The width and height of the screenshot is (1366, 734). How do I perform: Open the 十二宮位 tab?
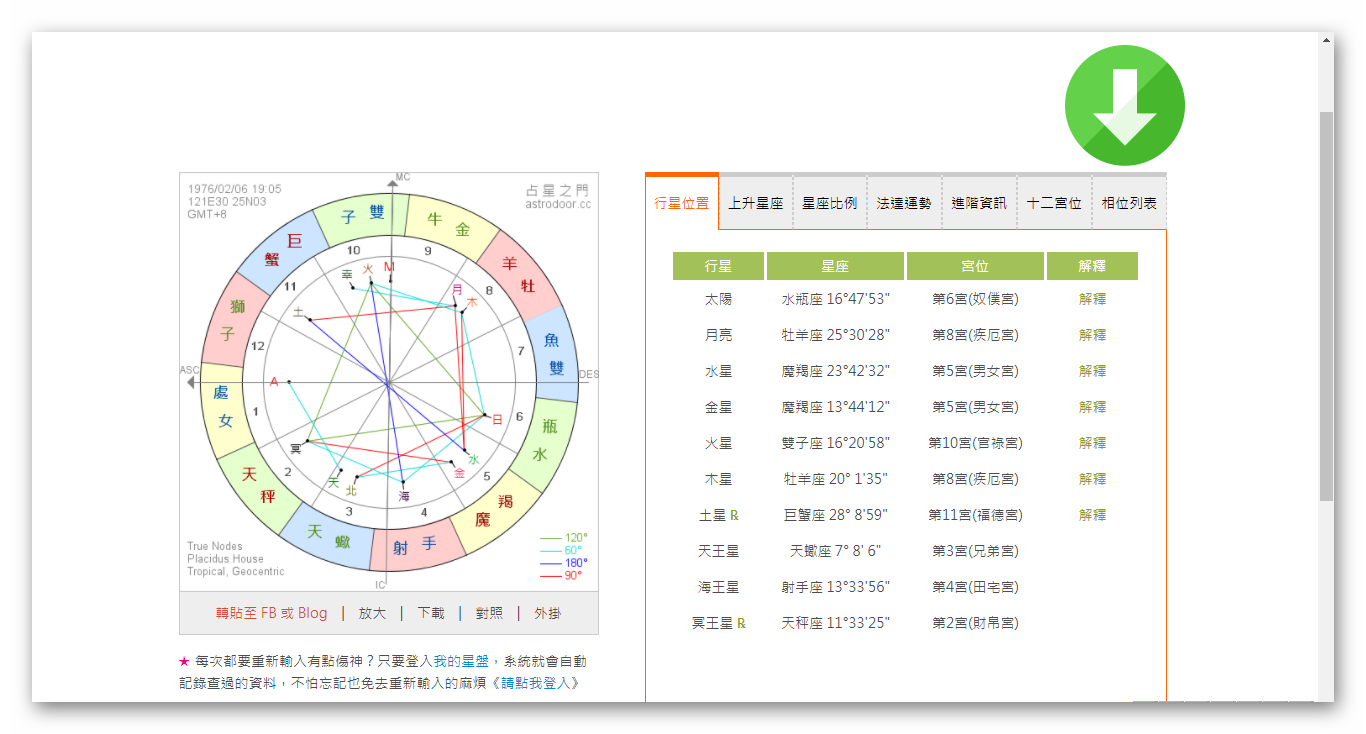(x=1054, y=203)
